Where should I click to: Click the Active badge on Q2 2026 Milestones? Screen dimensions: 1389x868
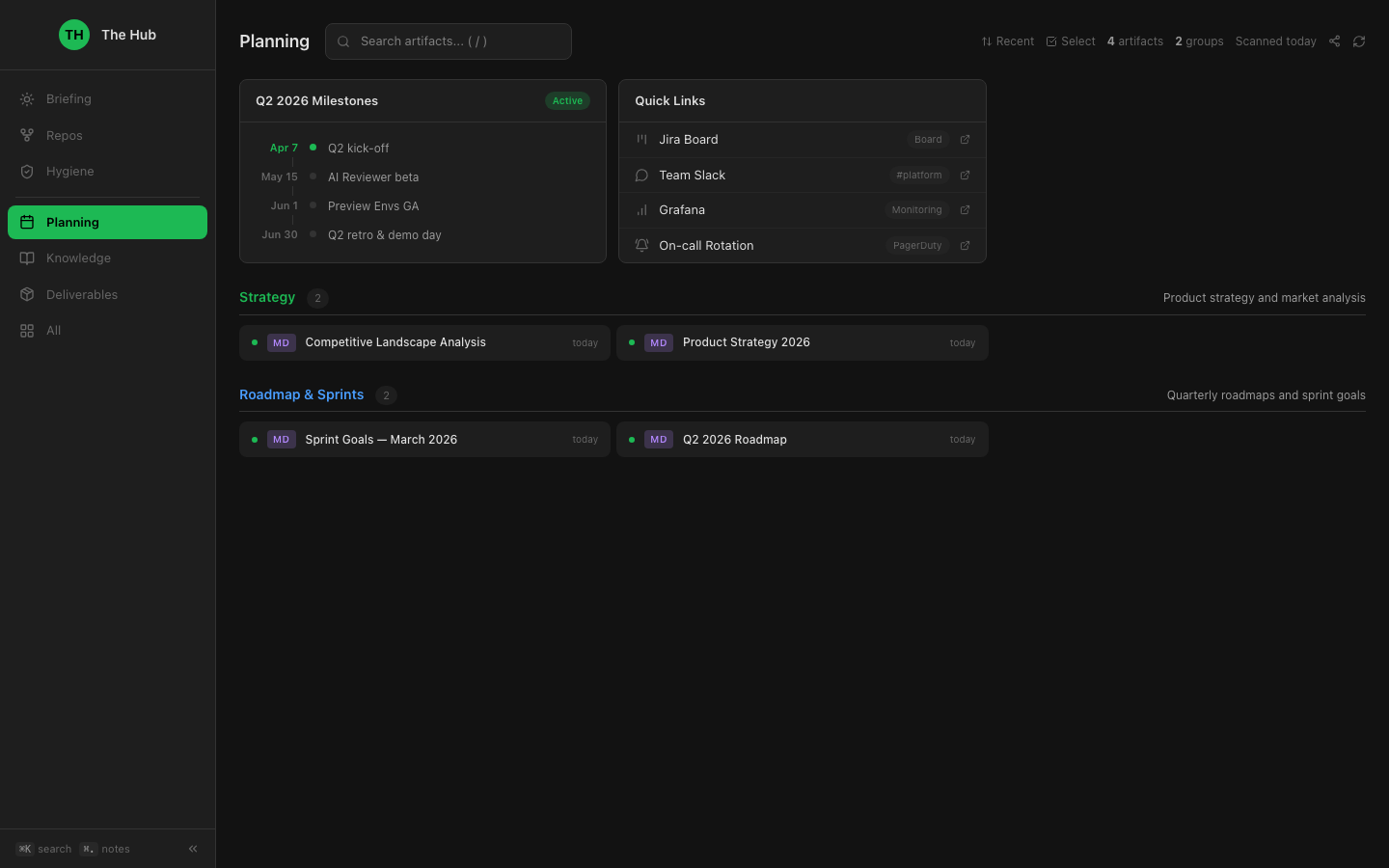pyautogui.click(x=567, y=100)
